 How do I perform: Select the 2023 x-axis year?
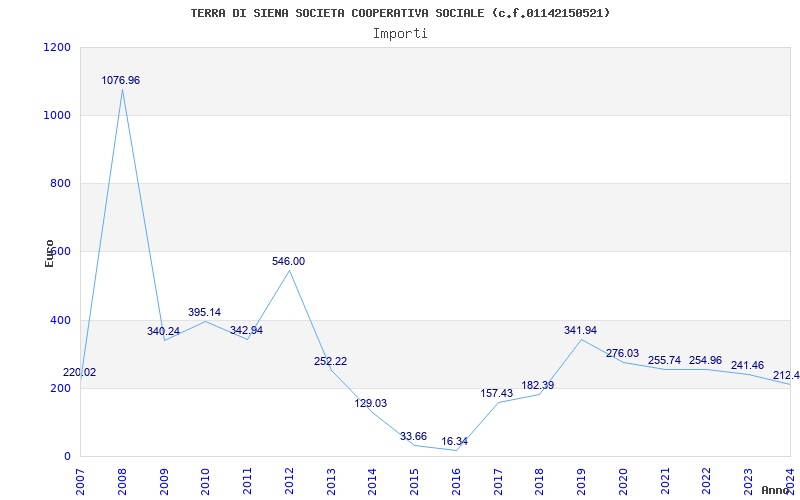(x=748, y=482)
